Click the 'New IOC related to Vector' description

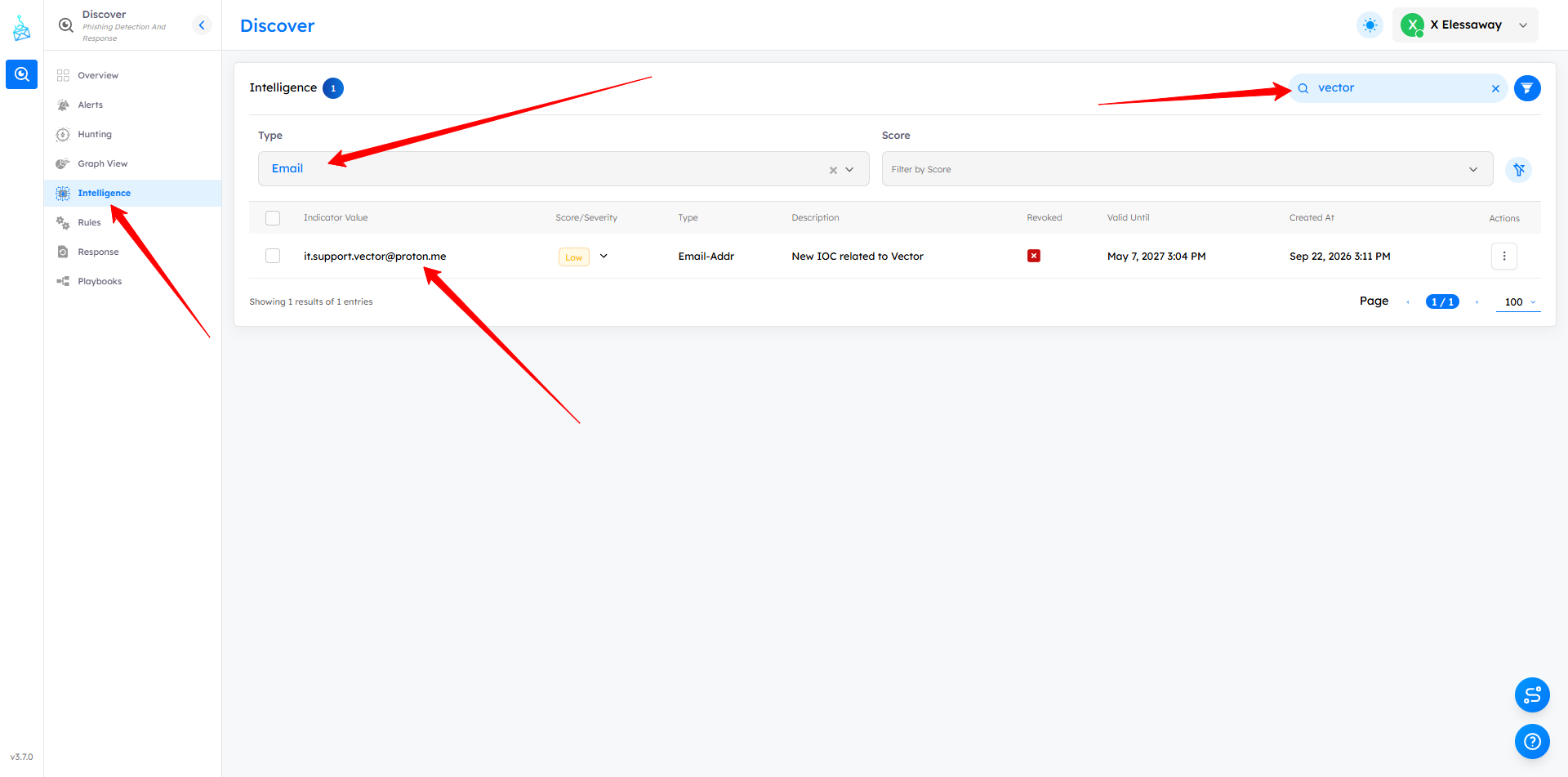coord(857,257)
